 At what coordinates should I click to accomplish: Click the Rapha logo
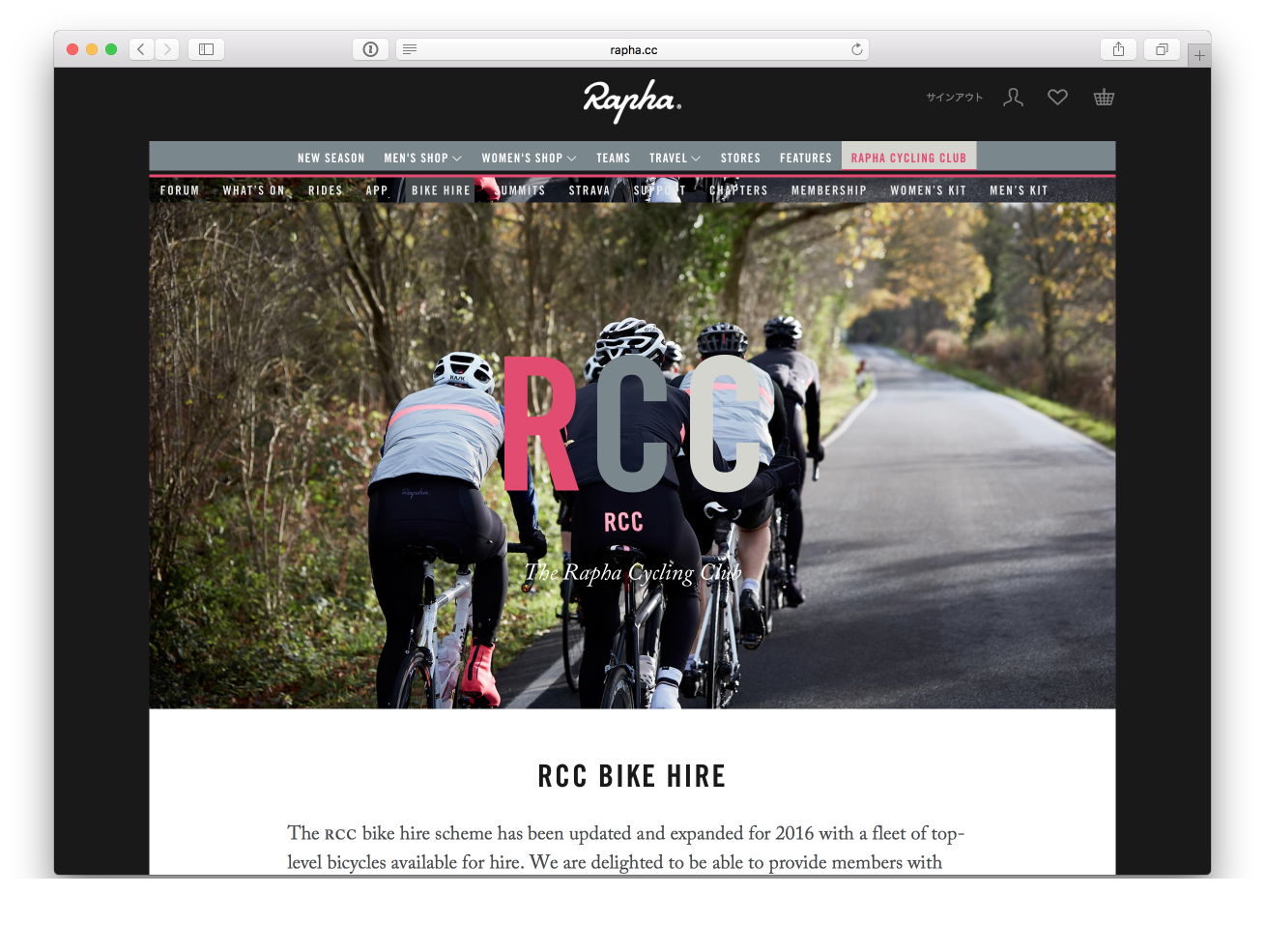[x=632, y=101]
